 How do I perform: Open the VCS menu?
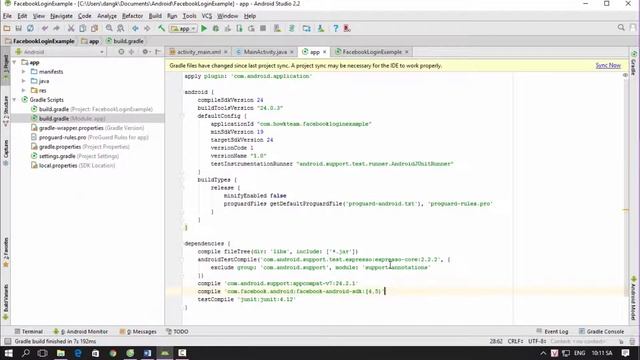tap(207, 16)
